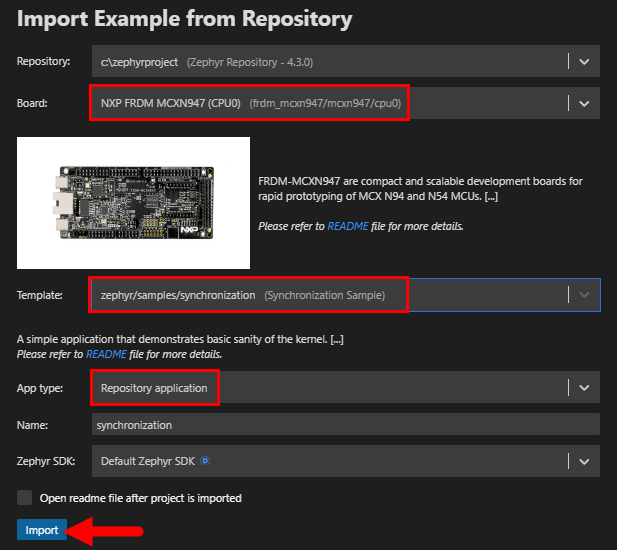
Task: Select the c:\zephyrproject repository field
Action: [345, 61]
